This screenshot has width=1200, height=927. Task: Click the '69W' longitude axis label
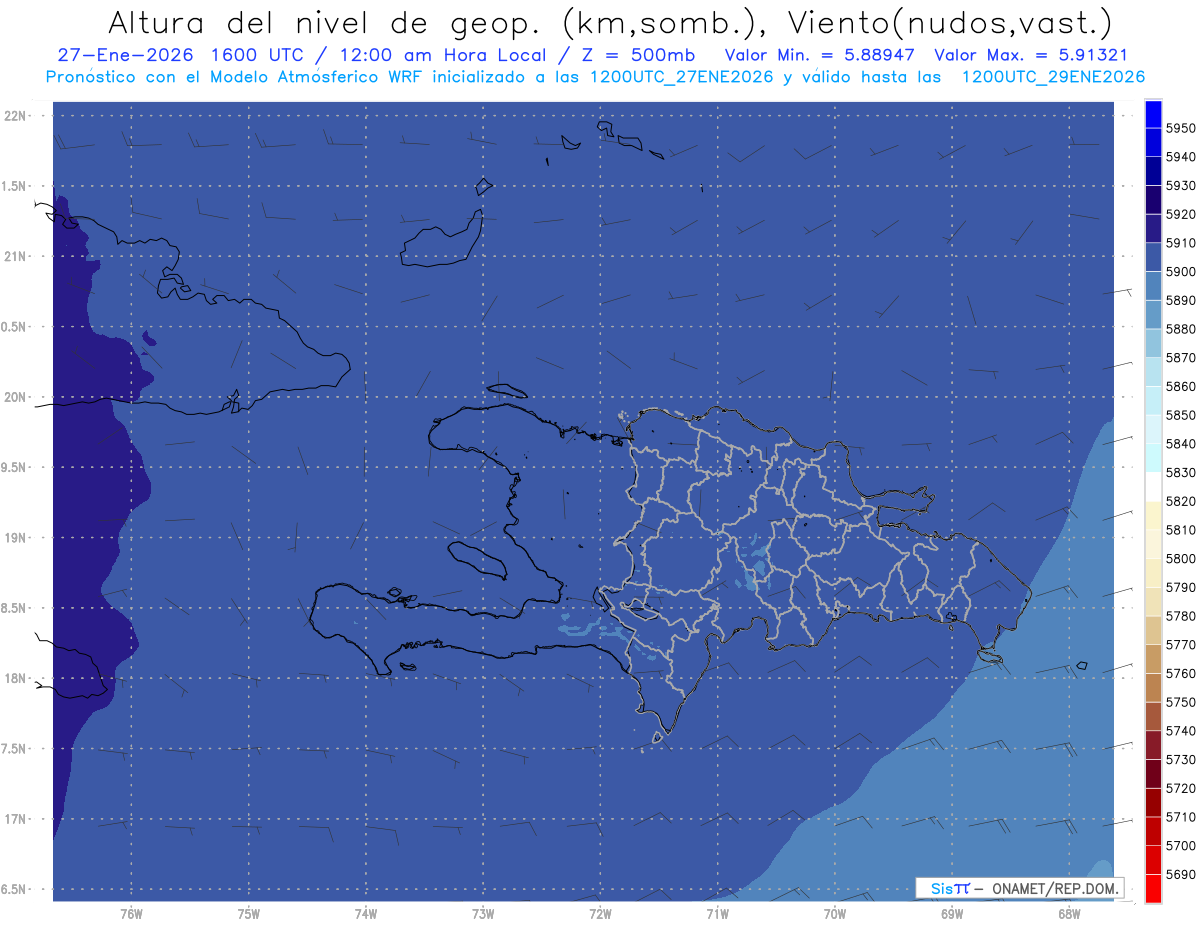pyautogui.click(x=952, y=914)
